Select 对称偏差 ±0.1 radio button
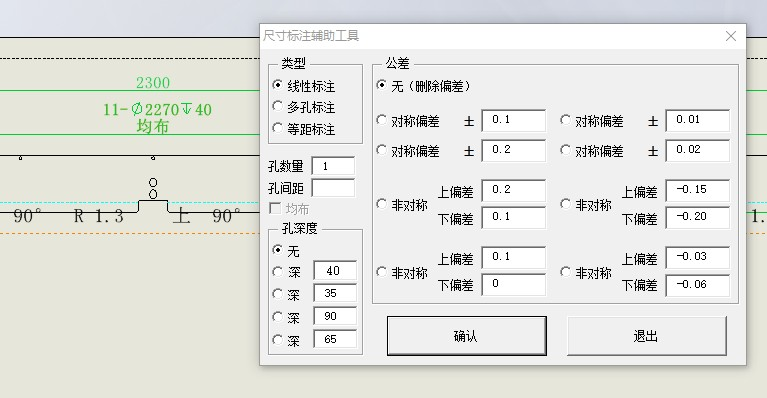The width and height of the screenshot is (767, 398). [x=382, y=120]
